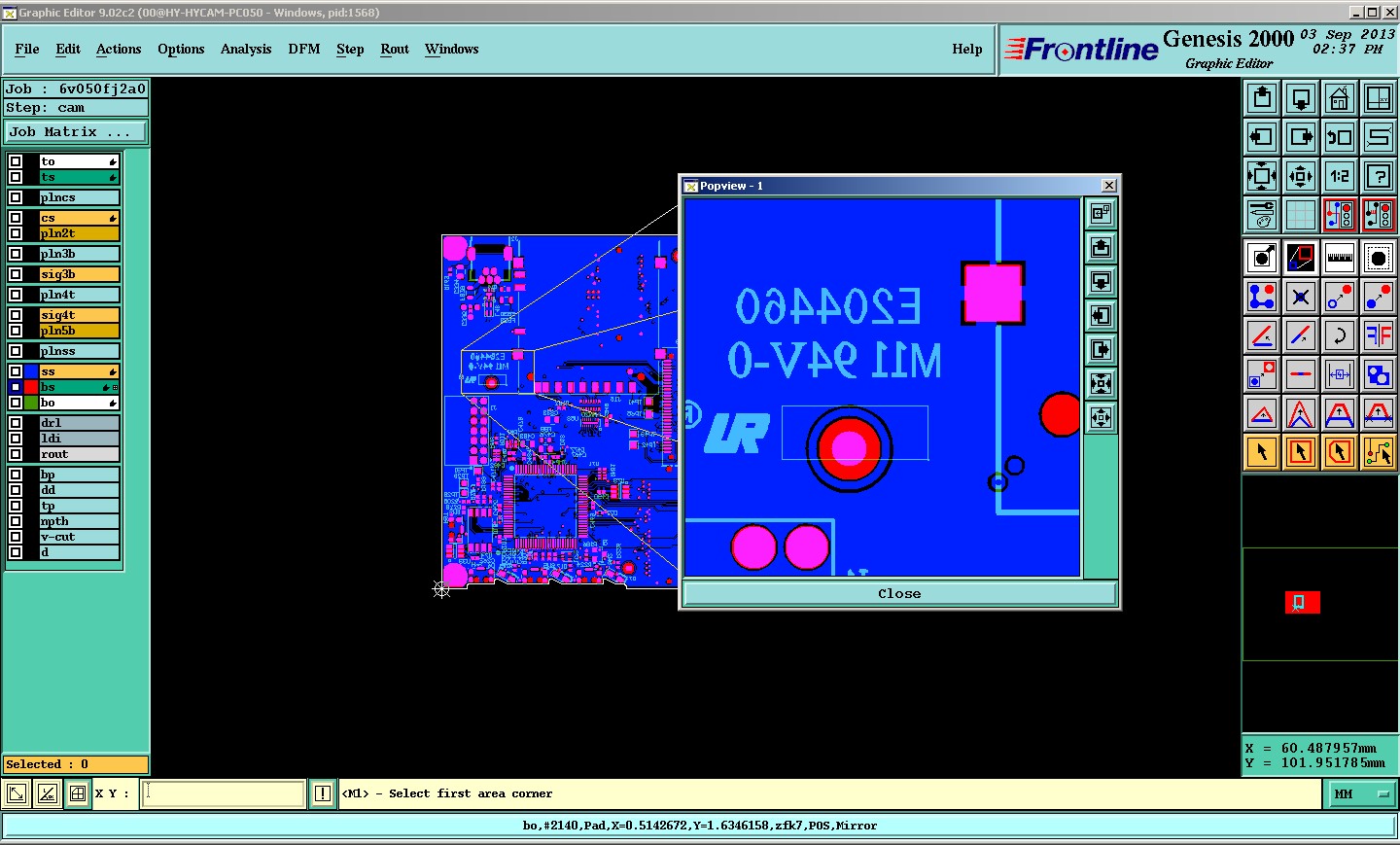The height and width of the screenshot is (845, 1400).
Task: Click the grid icon left of XY label
Action: point(78,794)
